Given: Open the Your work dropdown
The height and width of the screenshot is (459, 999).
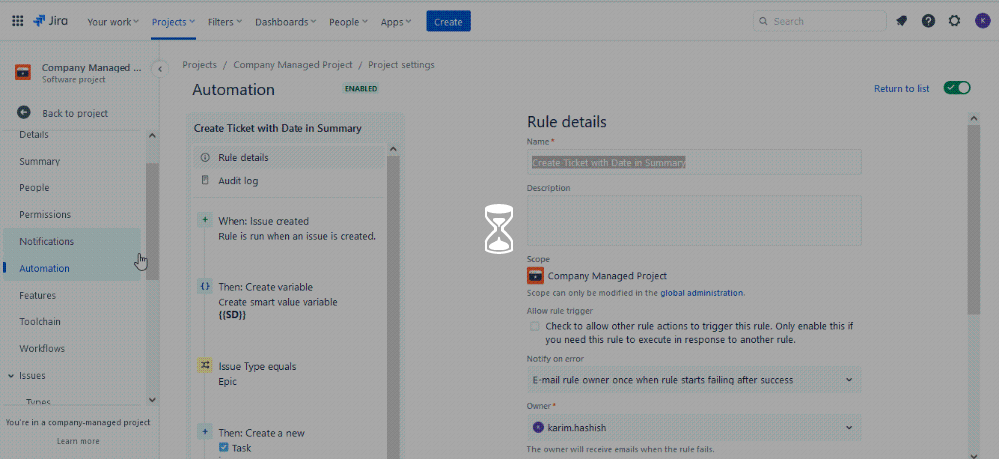Looking at the screenshot, I should [x=113, y=22].
